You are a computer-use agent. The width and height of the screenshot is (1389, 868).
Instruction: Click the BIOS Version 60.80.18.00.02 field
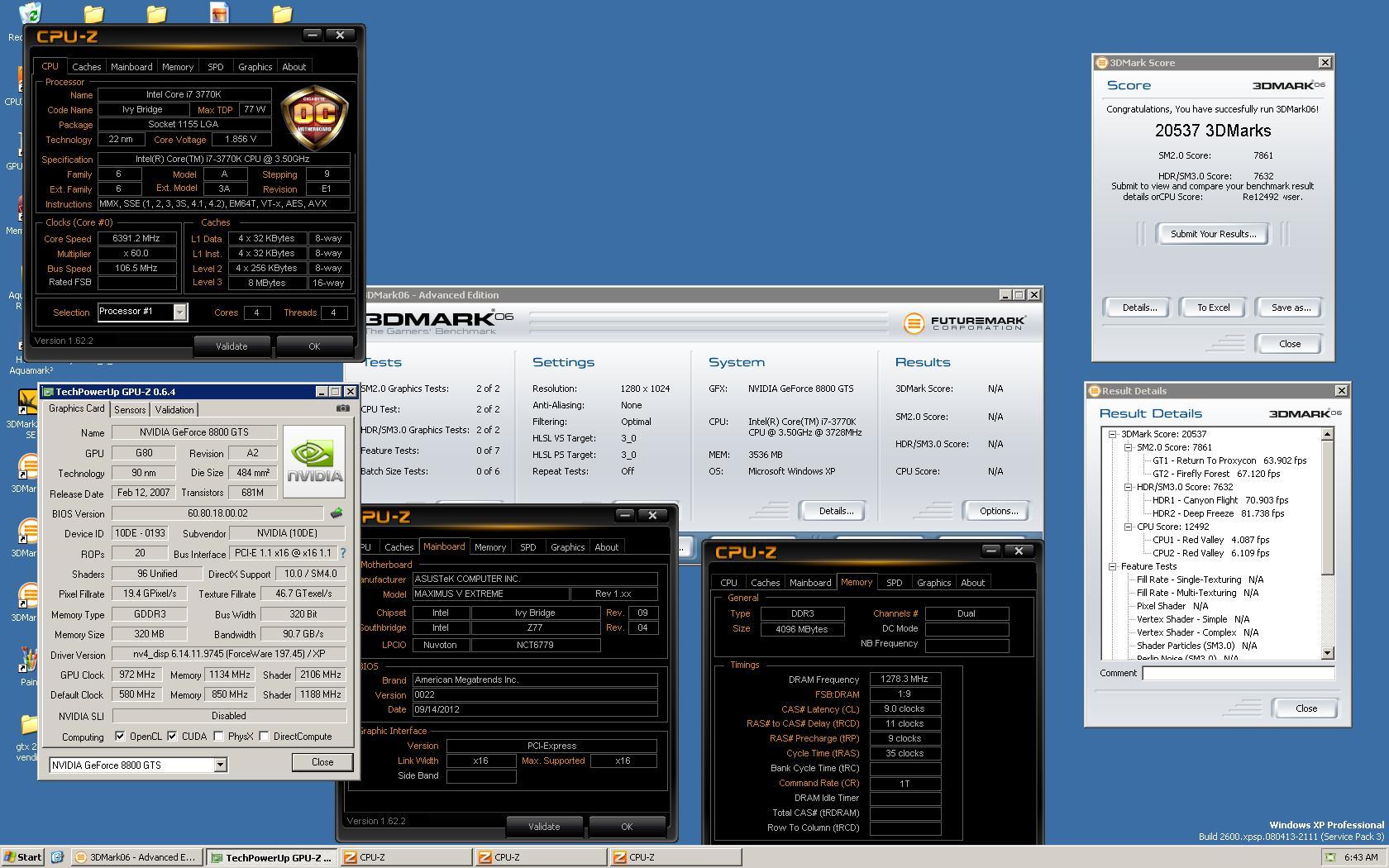(x=217, y=513)
